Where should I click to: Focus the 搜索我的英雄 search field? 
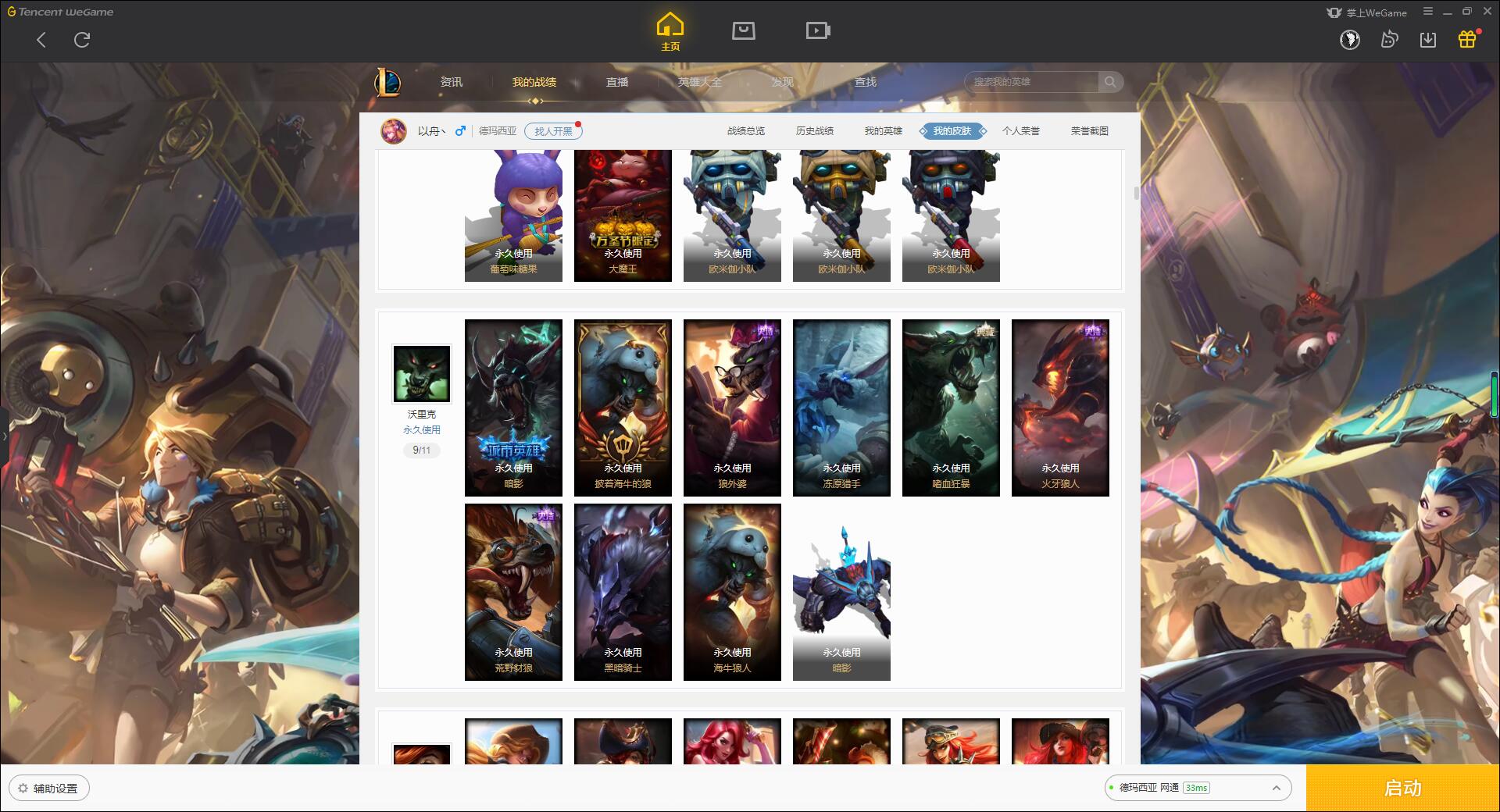pos(1033,82)
